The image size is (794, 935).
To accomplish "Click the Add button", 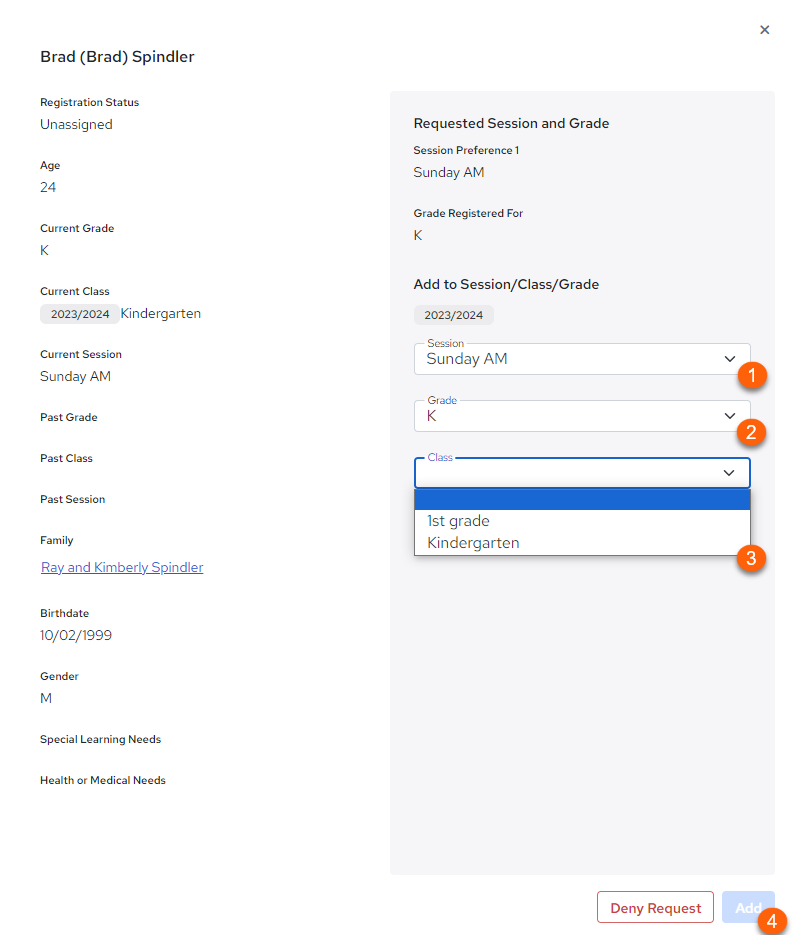I will (748, 907).
